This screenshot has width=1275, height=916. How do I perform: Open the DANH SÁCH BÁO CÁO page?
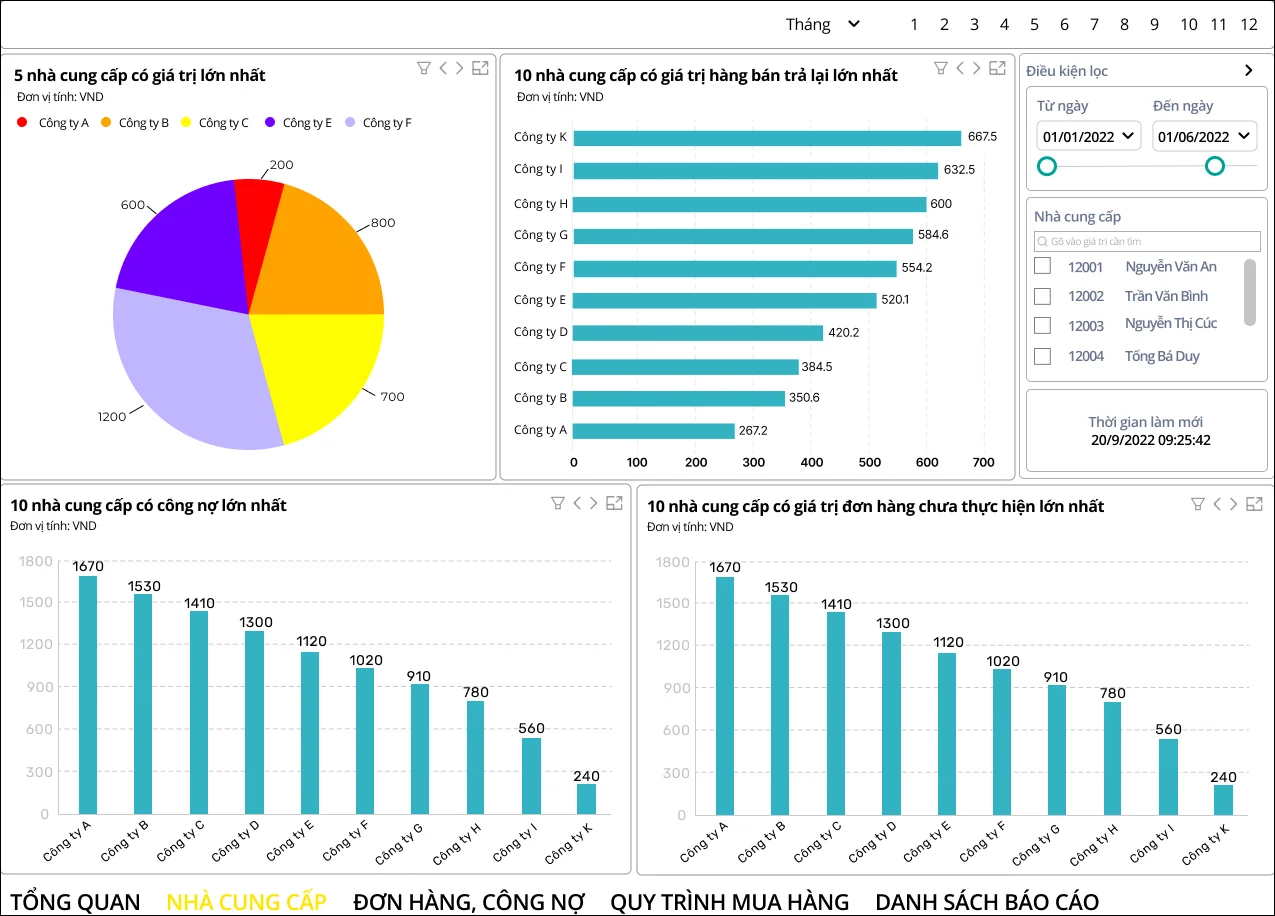coord(986,901)
